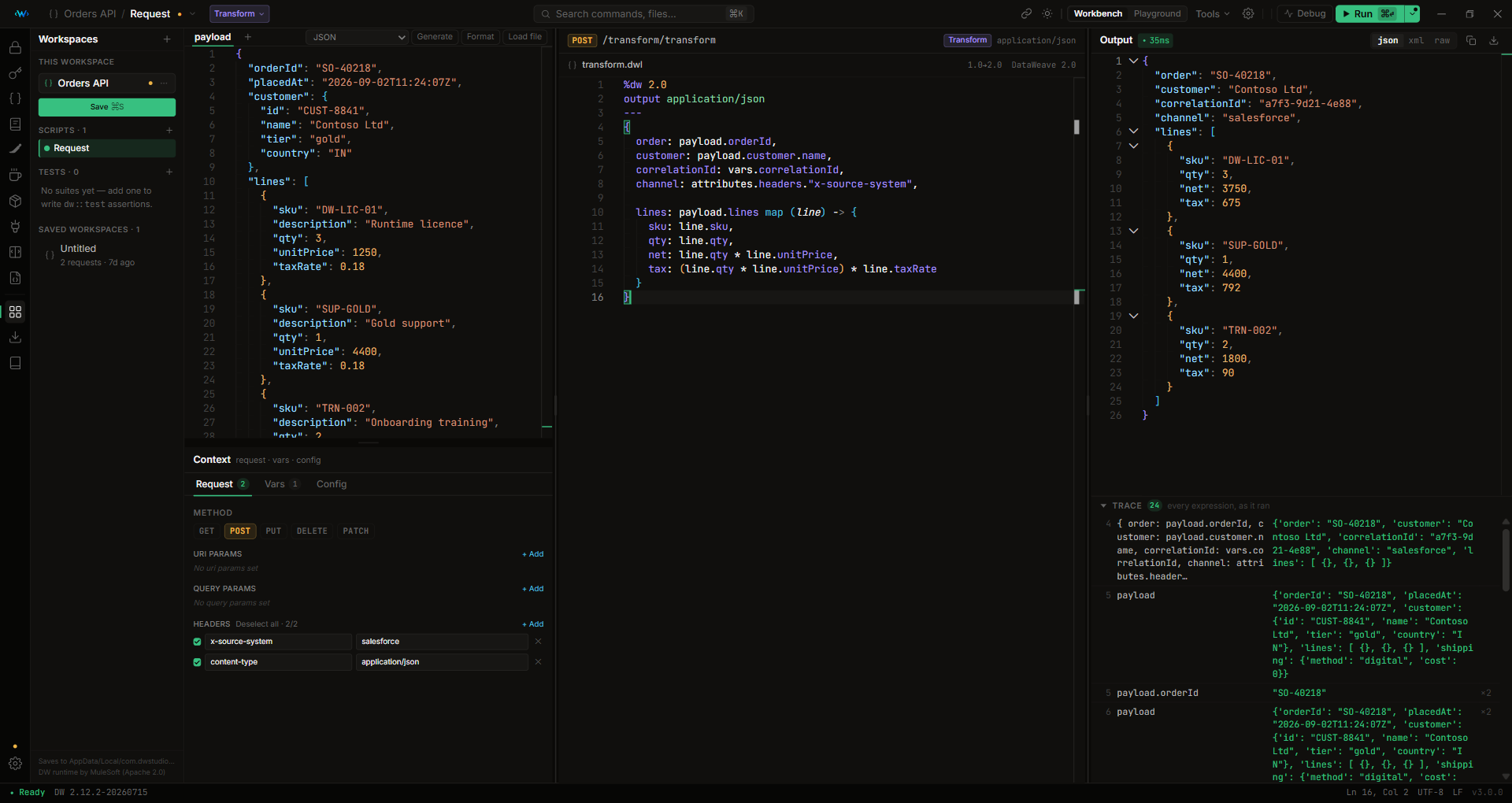The image size is (1512, 803).
Task: Click the copy share link icon
Action: tap(1026, 13)
